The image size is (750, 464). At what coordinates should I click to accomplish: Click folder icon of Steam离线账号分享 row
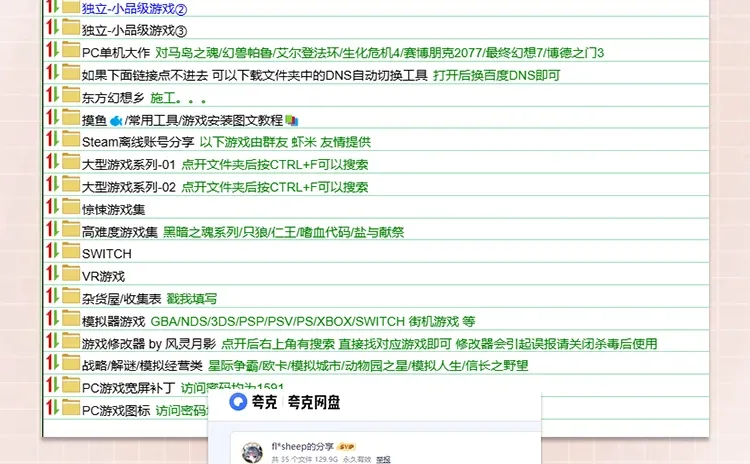pos(71,139)
